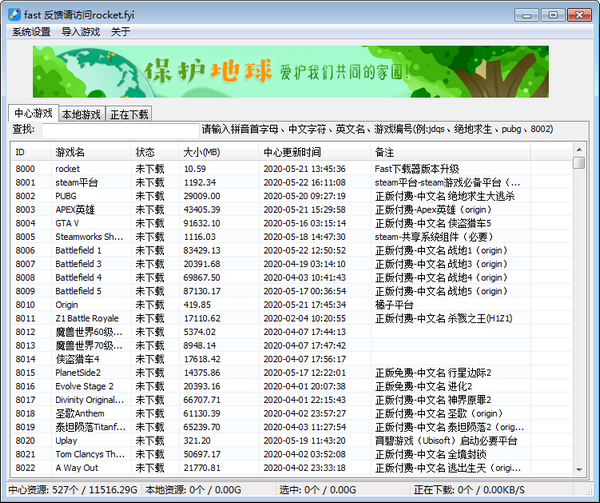Click the scrollbar up arrow of game list

pos(579,163)
